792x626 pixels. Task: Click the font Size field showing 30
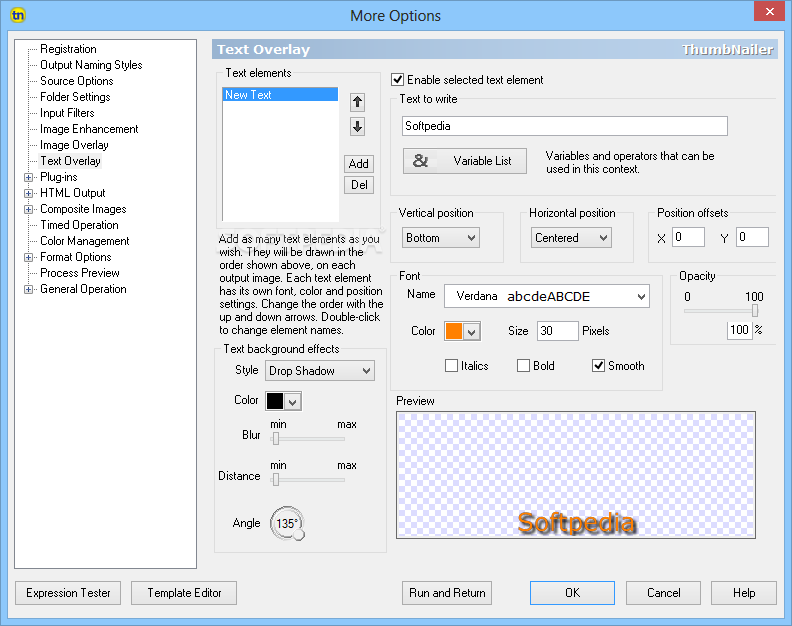558,331
